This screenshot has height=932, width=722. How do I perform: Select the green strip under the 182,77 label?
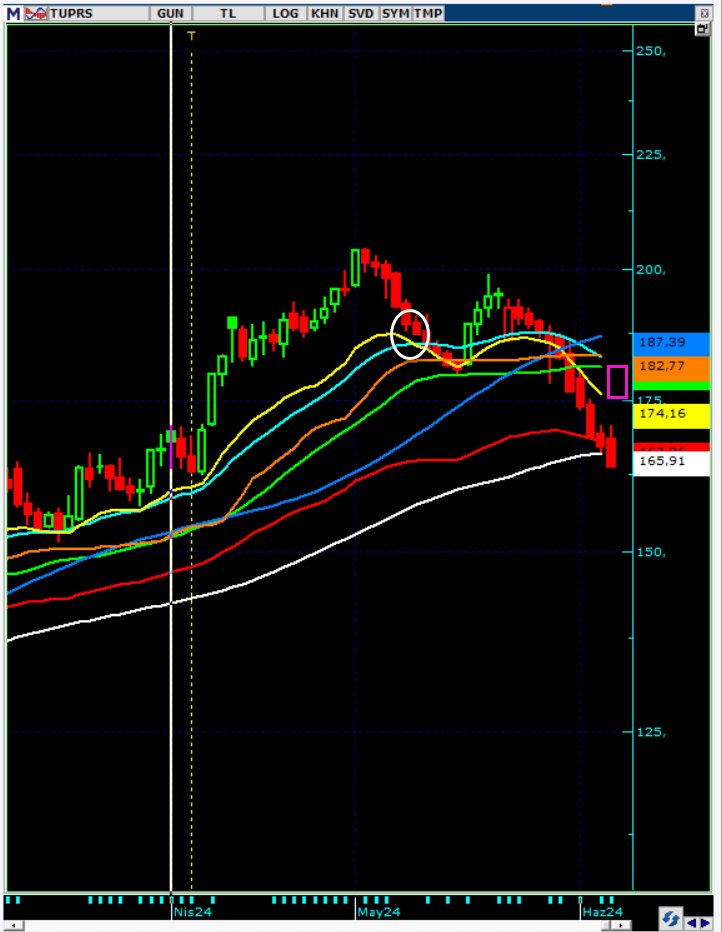click(671, 386)
